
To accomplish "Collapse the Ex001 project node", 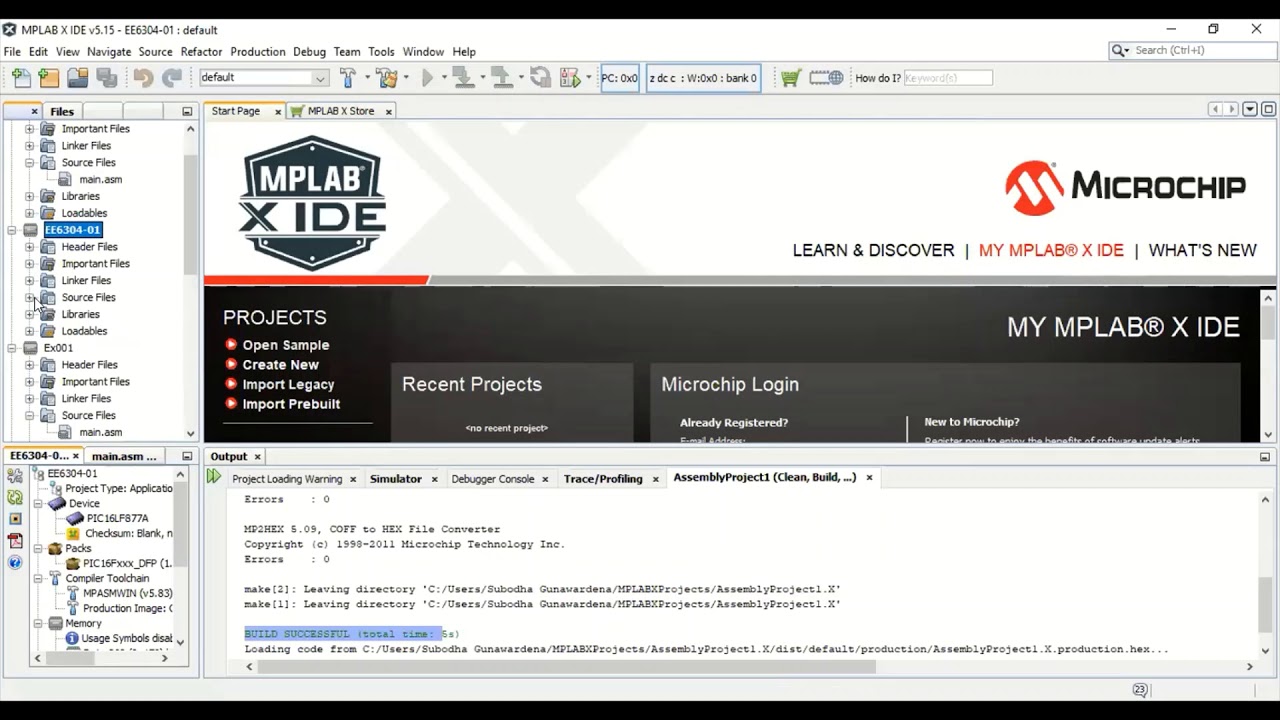I will 11,348.
